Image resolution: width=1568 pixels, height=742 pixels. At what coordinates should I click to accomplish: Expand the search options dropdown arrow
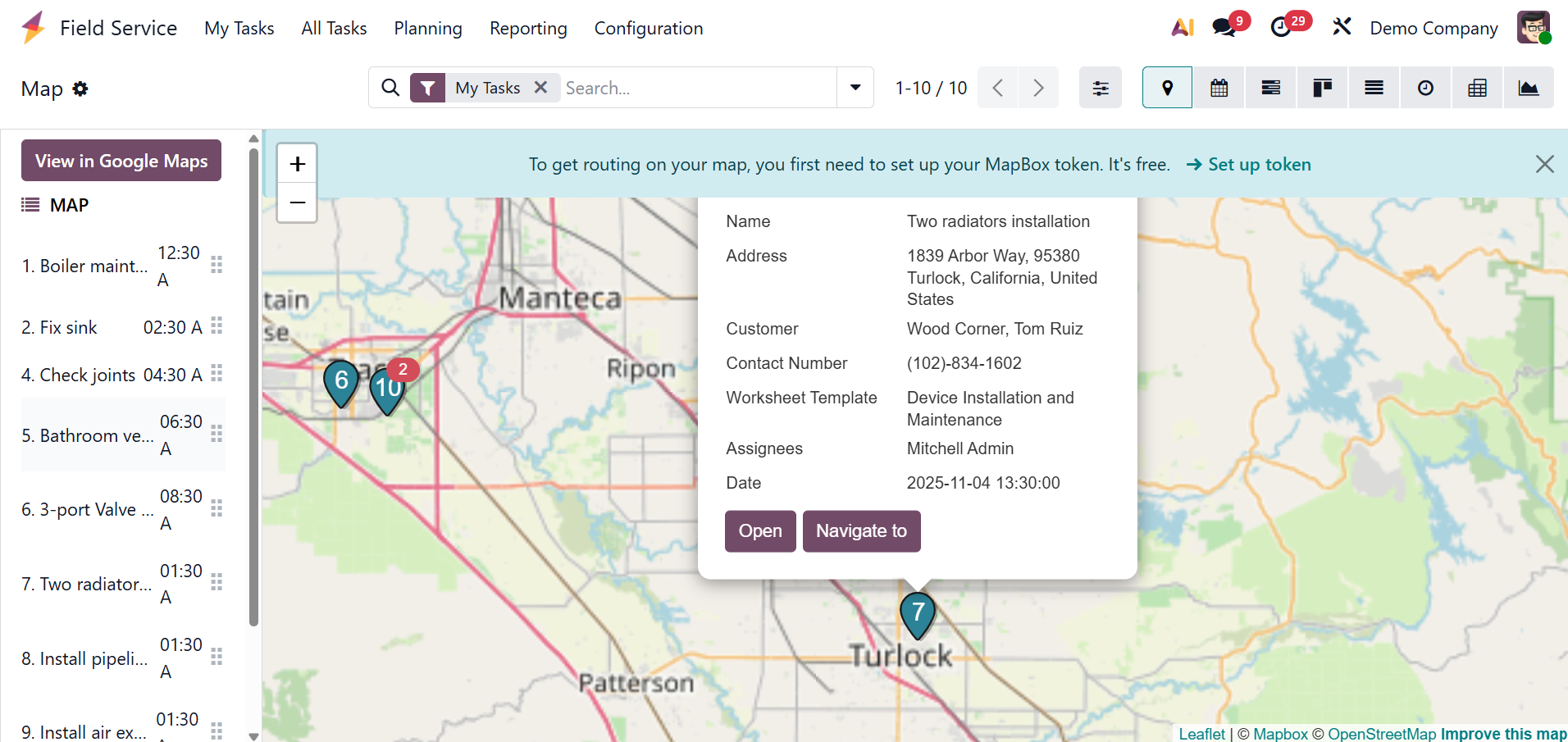[x=855, y=88]
